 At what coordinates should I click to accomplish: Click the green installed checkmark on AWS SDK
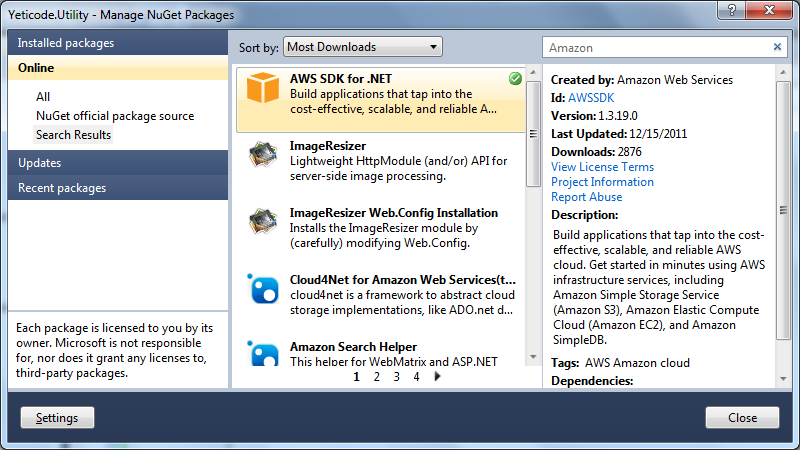[x=515, y=78]
